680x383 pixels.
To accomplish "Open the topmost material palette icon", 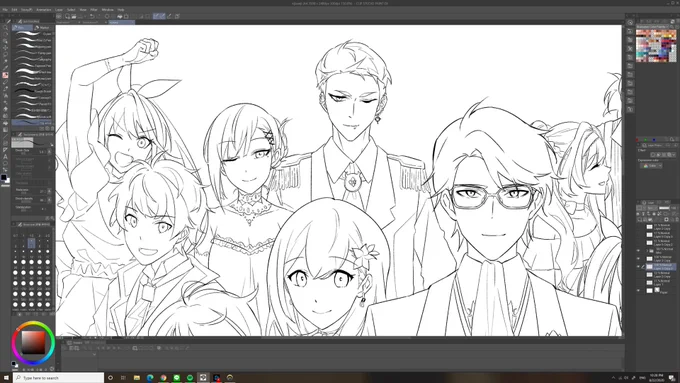I will (630, 22).
